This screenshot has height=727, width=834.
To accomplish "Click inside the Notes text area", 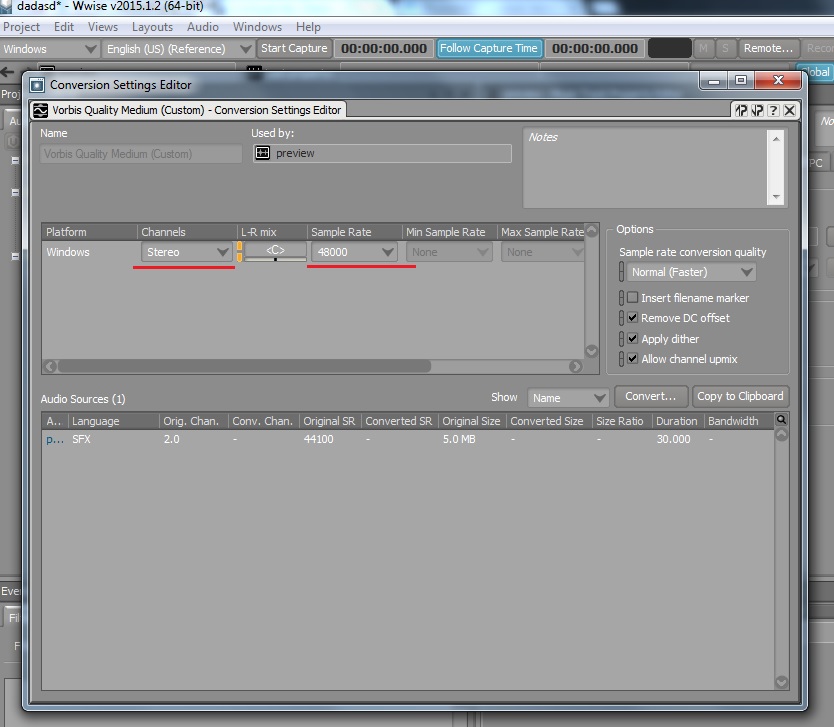I will pyautogui.click(x=645, y=168).
